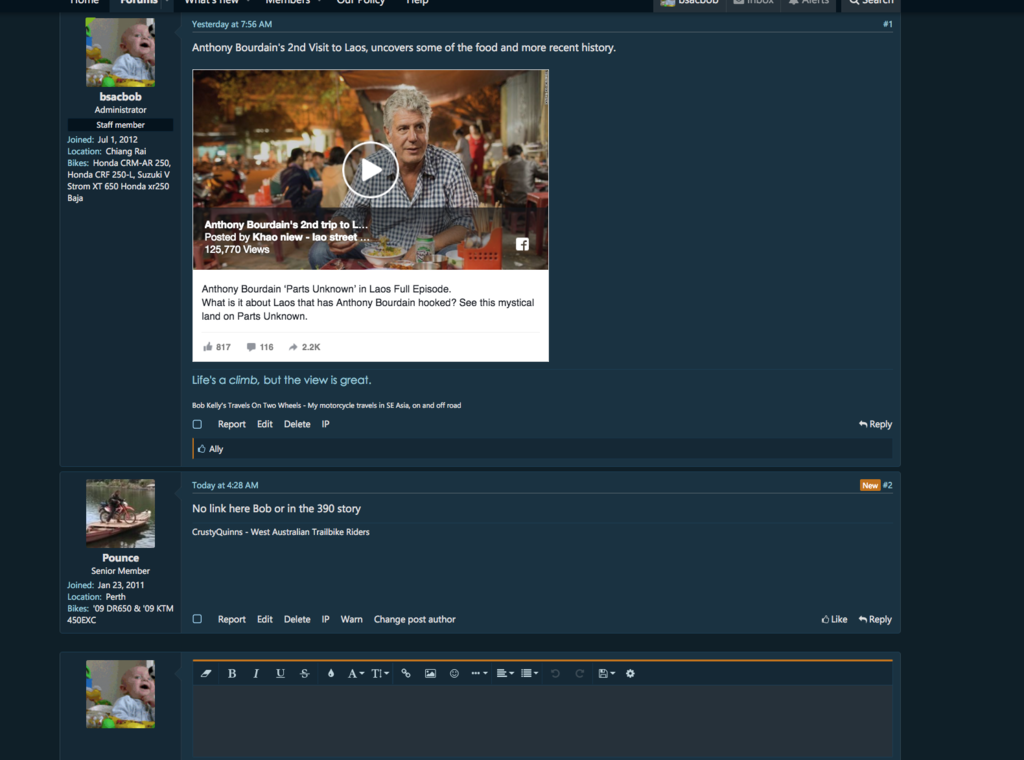Click the 'Today at 4:28 AM' timestamp
The height and width of the screenshot is (760, 1024).
[225, 485]
